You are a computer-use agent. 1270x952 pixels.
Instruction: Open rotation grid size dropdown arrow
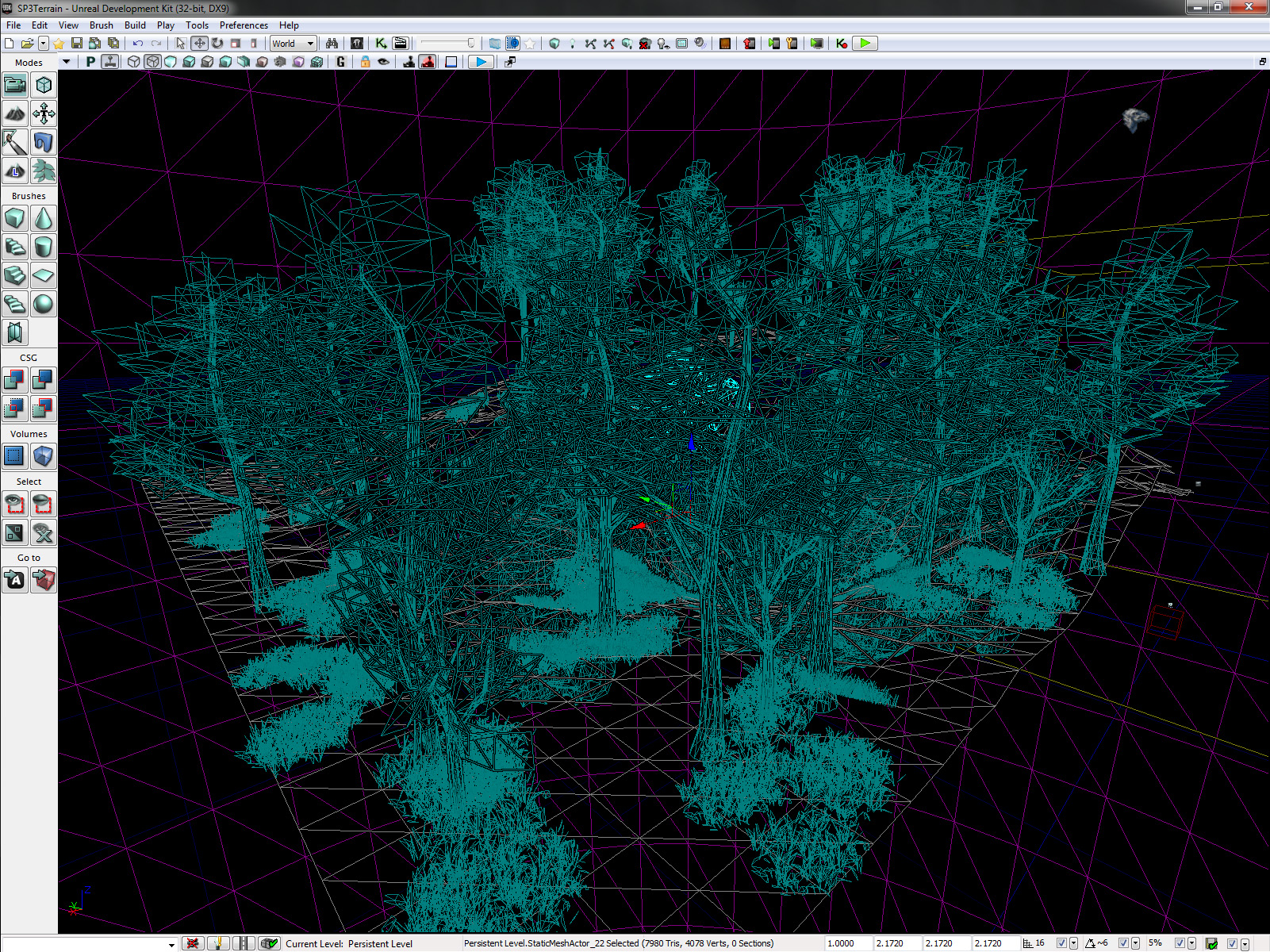click(x=1136, y=943)
